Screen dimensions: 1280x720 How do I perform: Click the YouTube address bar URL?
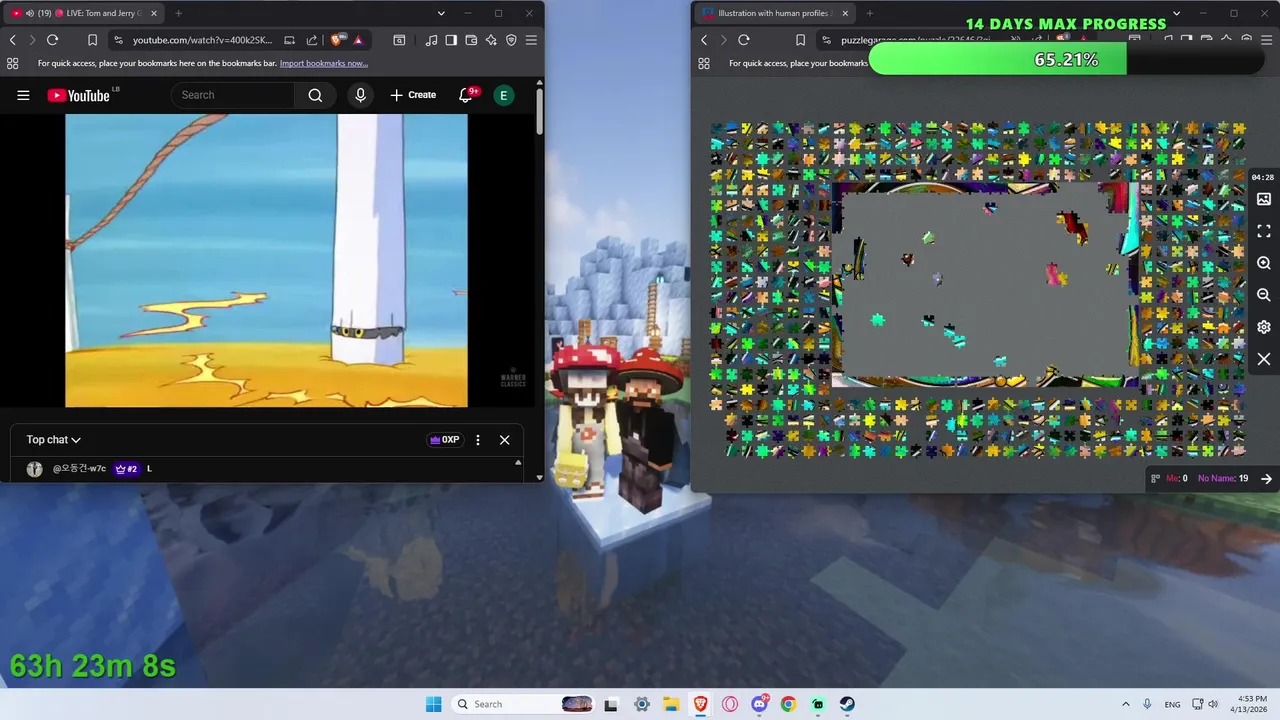[x=202, y=40]
